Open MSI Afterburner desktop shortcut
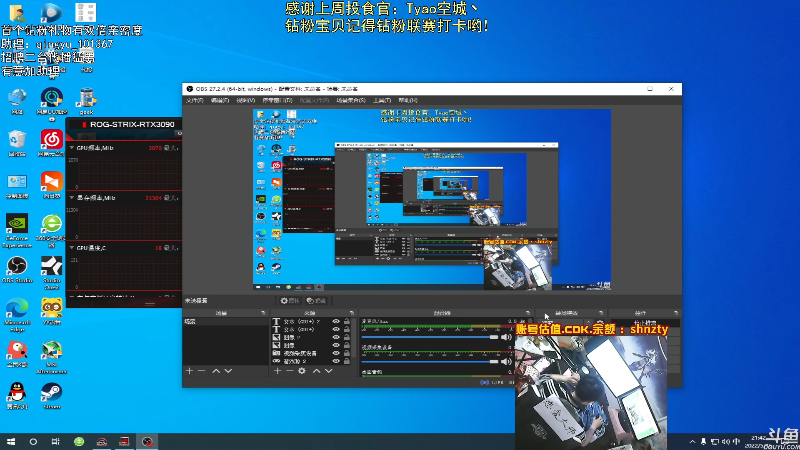The width and height of the screenshot is (800, 450). tap(52, 357)
